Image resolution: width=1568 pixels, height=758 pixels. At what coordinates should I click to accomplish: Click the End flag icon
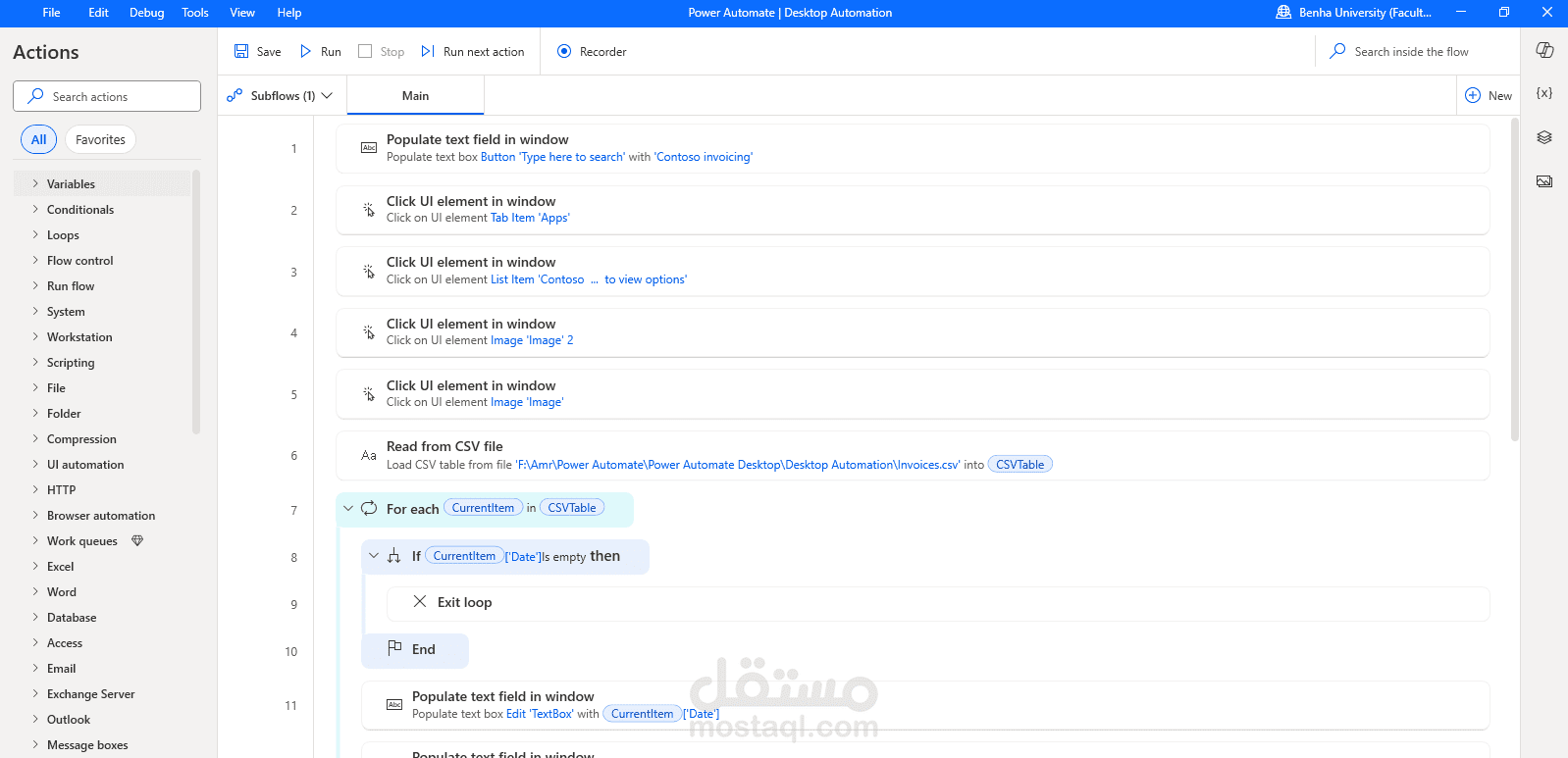(x=394, y=648)
